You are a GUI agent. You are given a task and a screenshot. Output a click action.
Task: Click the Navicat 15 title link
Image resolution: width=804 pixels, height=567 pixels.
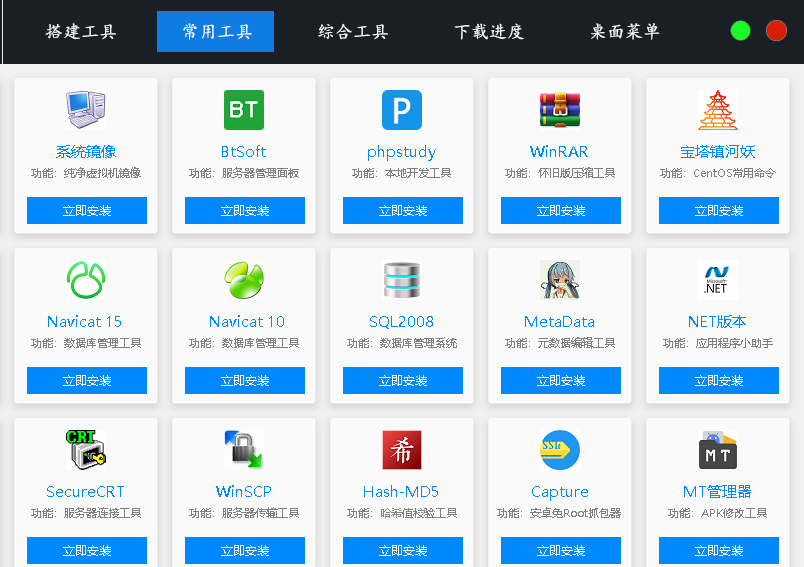click(x=85, y=322)
